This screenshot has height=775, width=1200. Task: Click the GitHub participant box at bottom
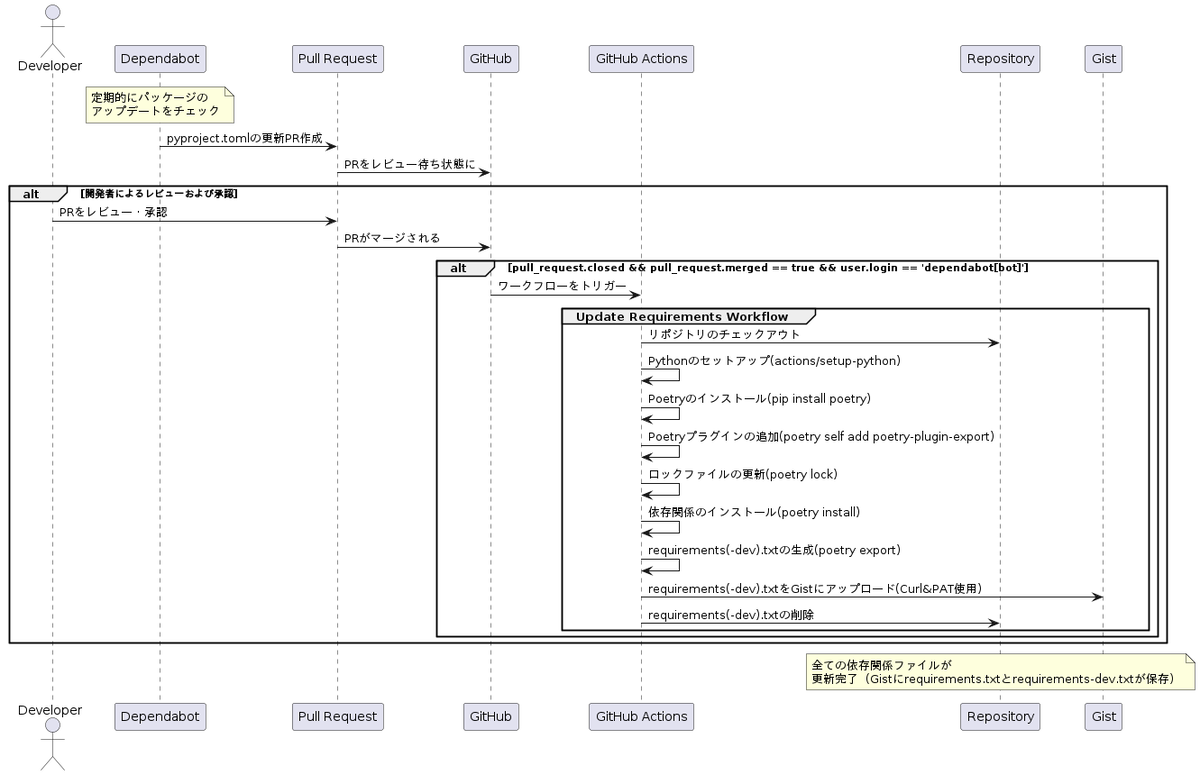[x=491, y=716]
